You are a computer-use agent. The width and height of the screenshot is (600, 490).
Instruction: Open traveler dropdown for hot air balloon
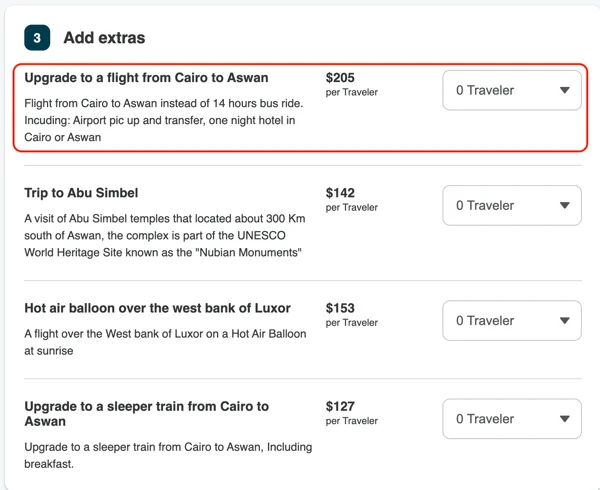pos(512,321)
